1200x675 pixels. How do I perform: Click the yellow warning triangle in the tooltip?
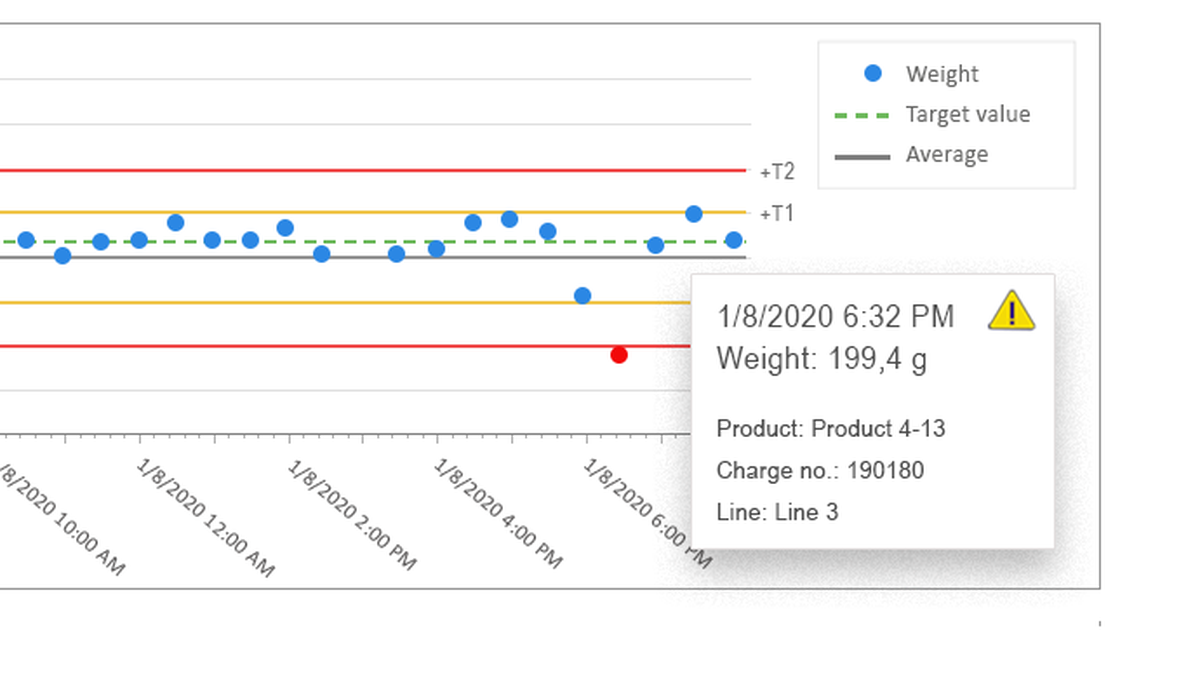pos(1014,311)
